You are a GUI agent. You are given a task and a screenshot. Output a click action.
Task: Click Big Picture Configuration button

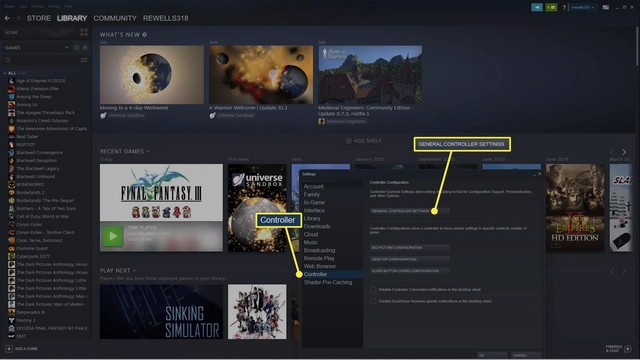409,247
